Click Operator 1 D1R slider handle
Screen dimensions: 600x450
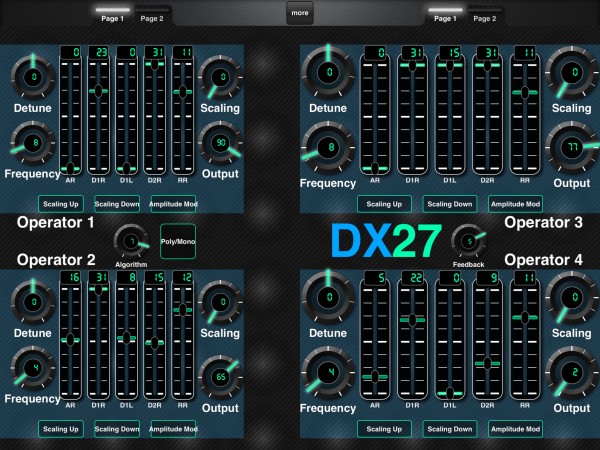pyautogui.click(x=98, y=91)
